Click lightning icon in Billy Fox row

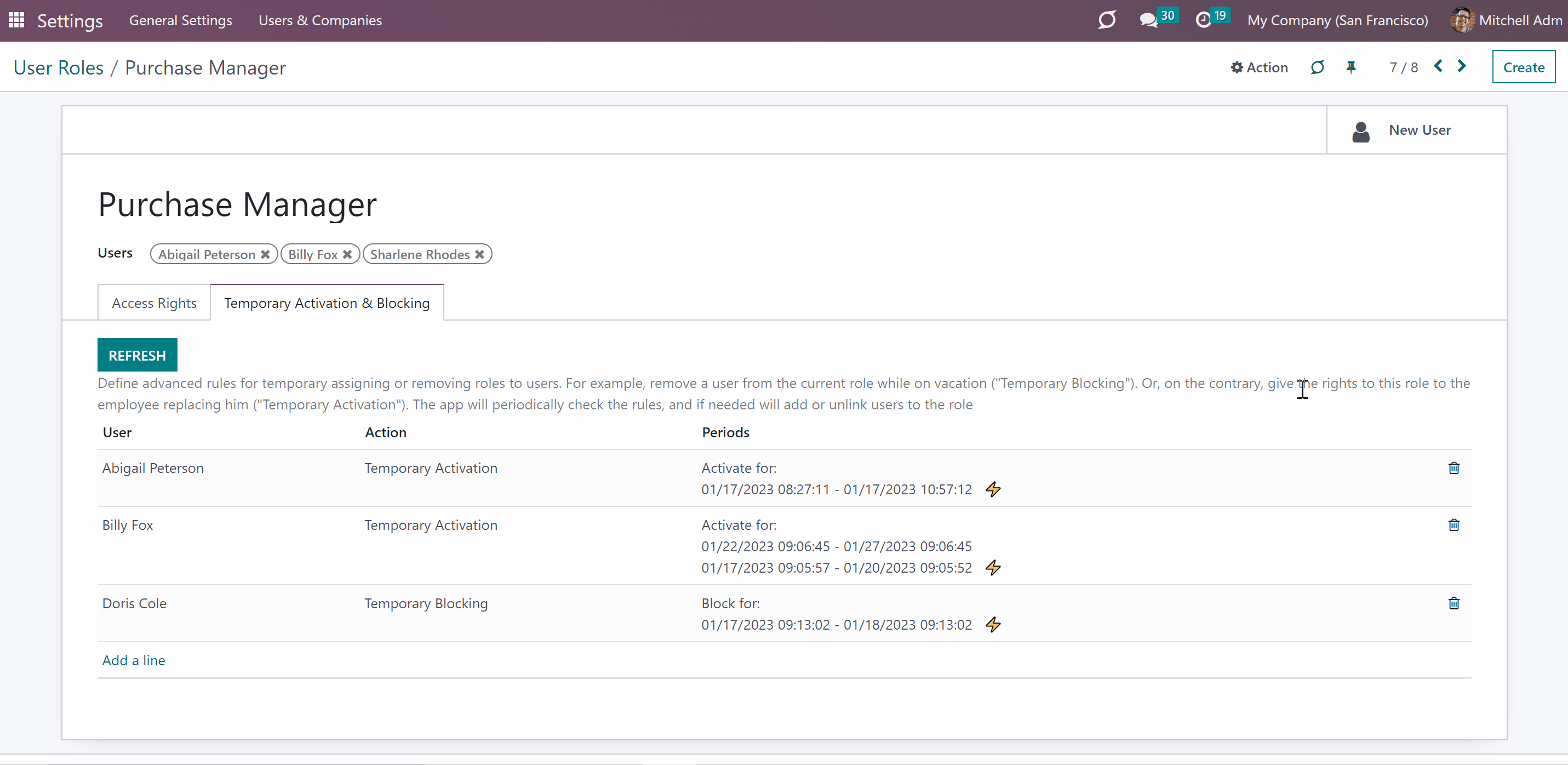993,568
